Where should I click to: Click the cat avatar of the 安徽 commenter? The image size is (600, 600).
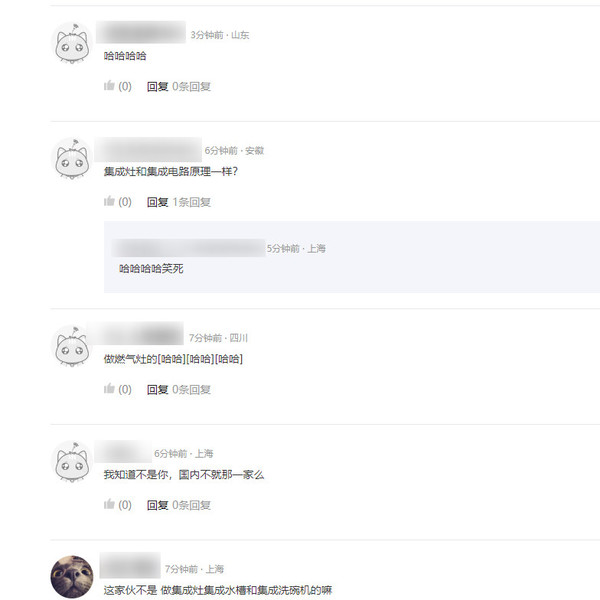72,159
